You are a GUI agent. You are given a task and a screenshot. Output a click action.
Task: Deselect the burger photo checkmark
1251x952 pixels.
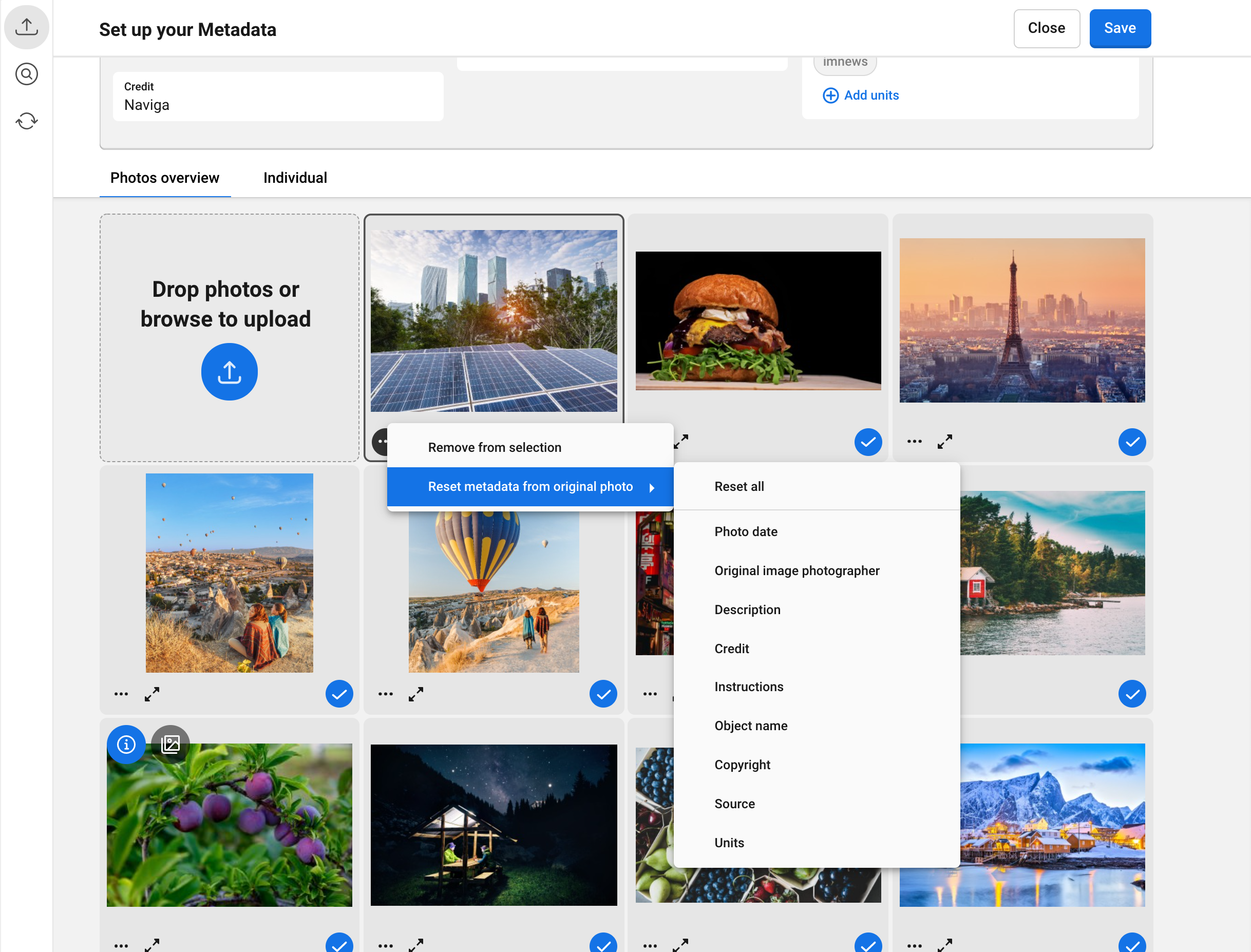[x=867, y=442]
